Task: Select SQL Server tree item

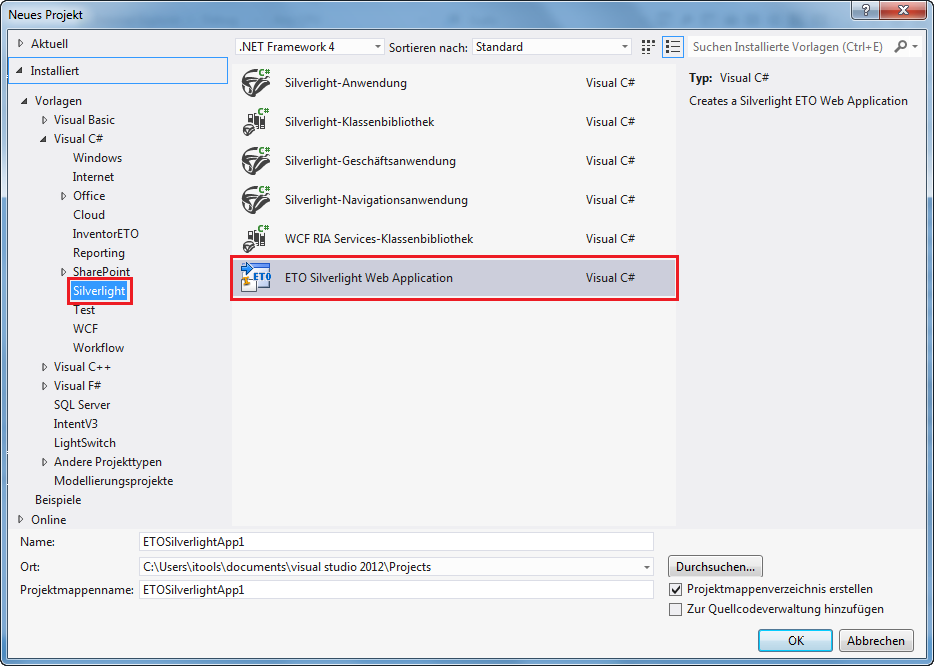Action: (82, 405)
